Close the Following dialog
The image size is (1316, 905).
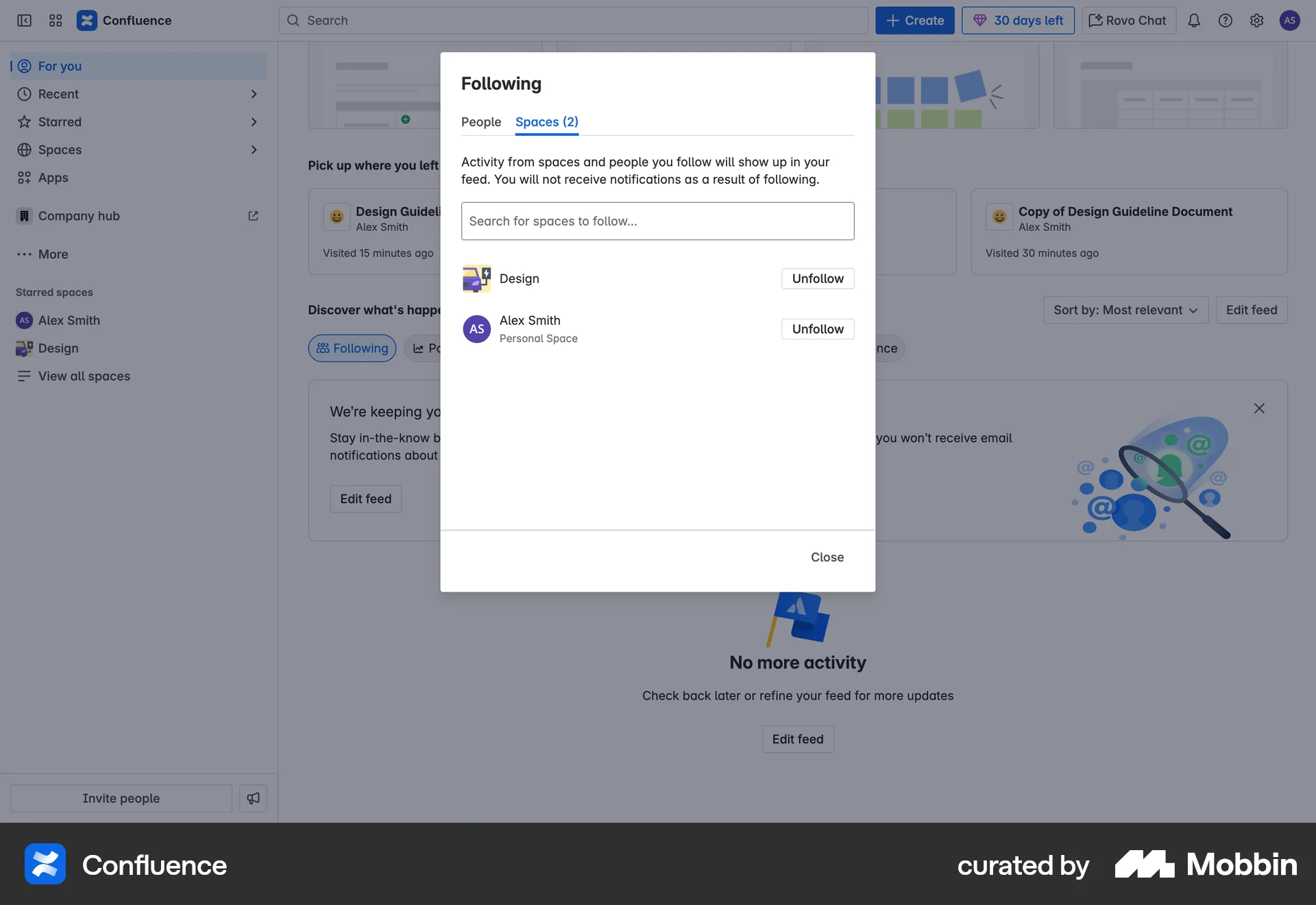click(827, 557)
